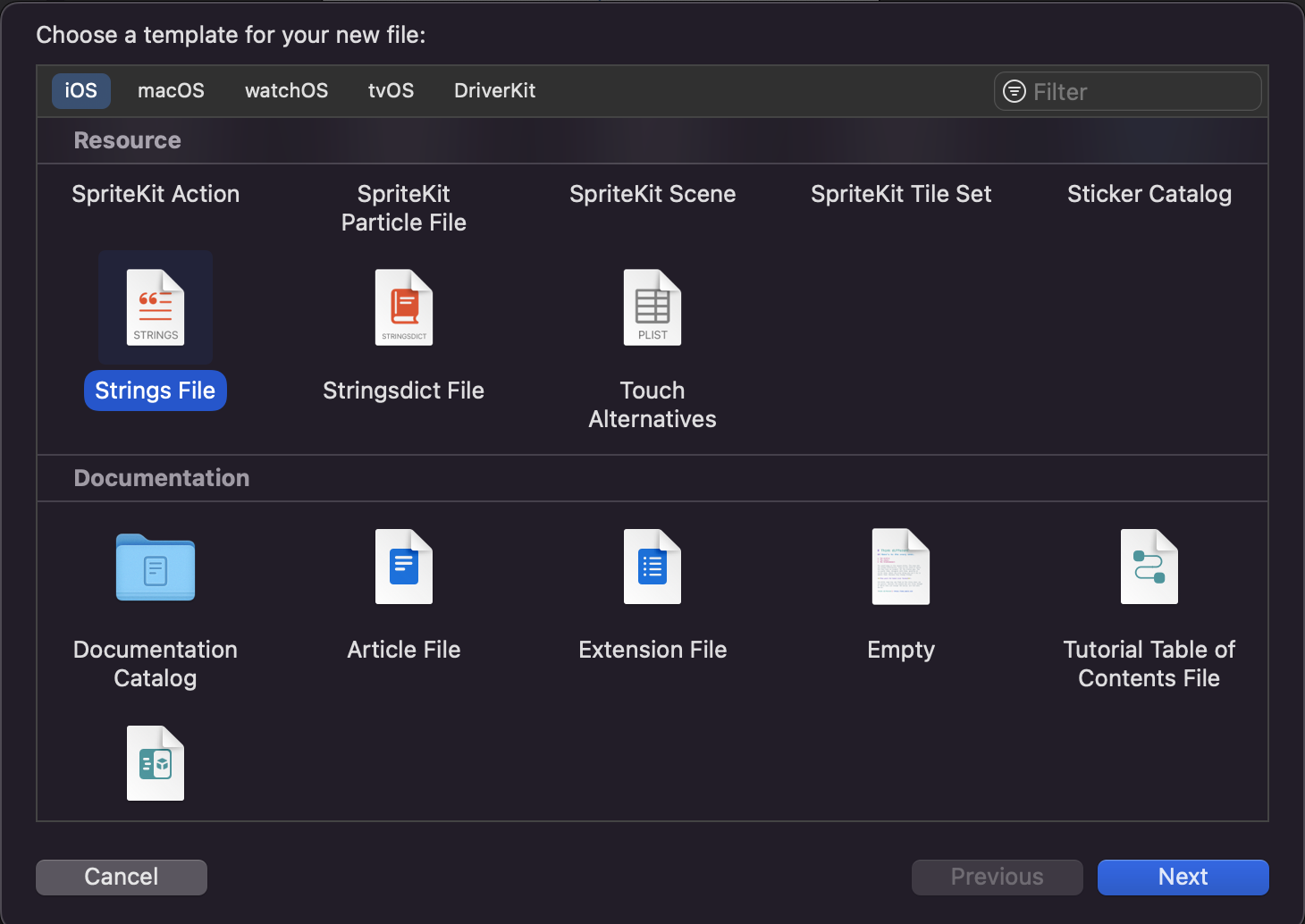Open the watchOS templates tab
1305x924 pixels.
click(x=286, y=90)
